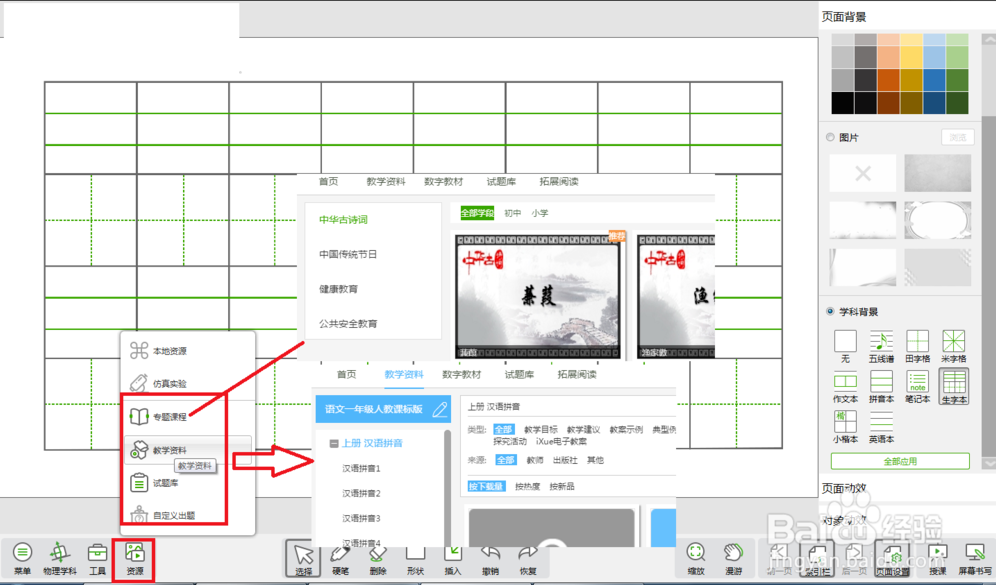This screenshot has height=585, width=996.
Task: Apply the 小楷本 background
Action: [x=845, y=427]
